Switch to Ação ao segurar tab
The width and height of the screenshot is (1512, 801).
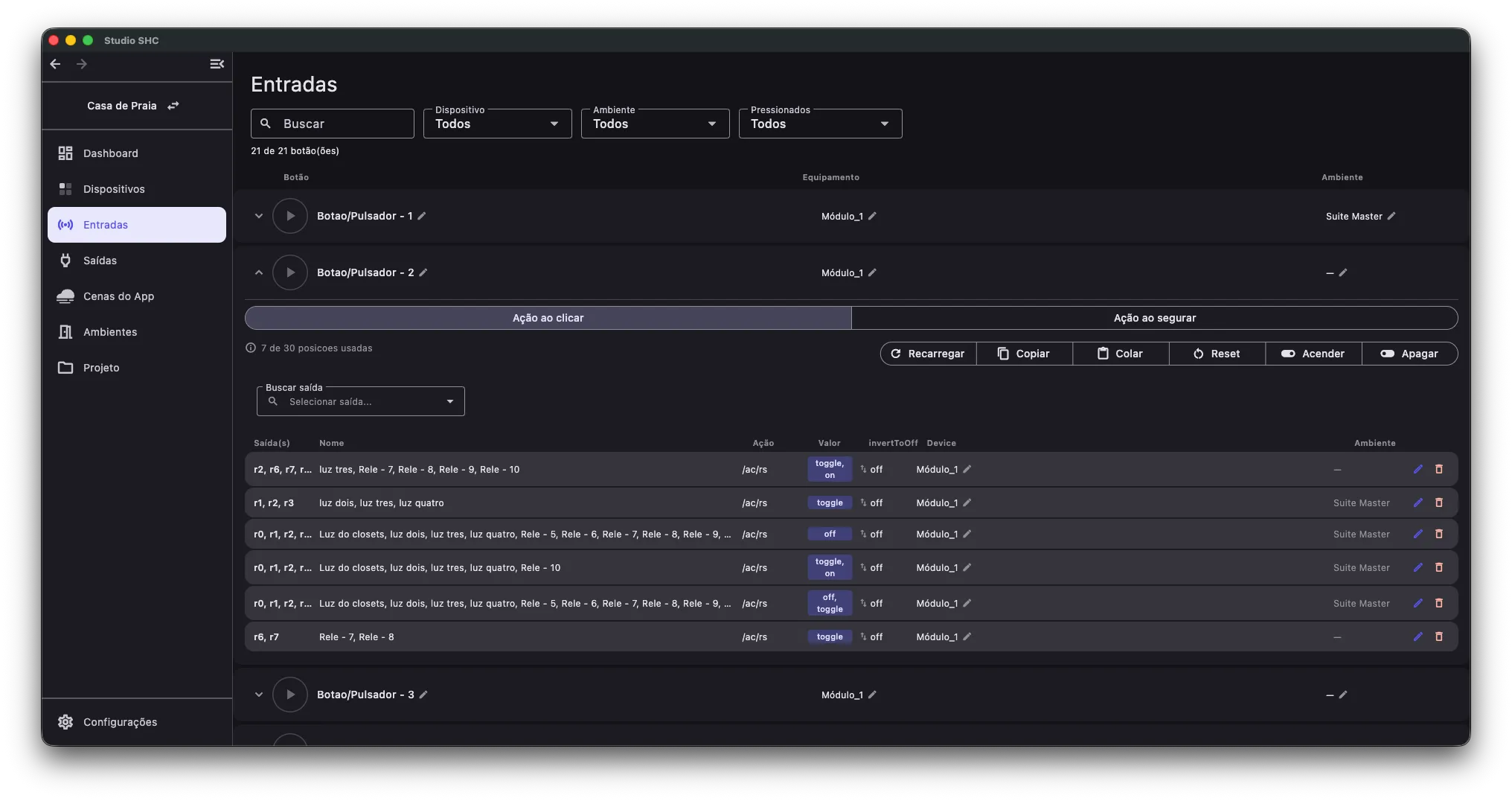(x=1155, y=318)
